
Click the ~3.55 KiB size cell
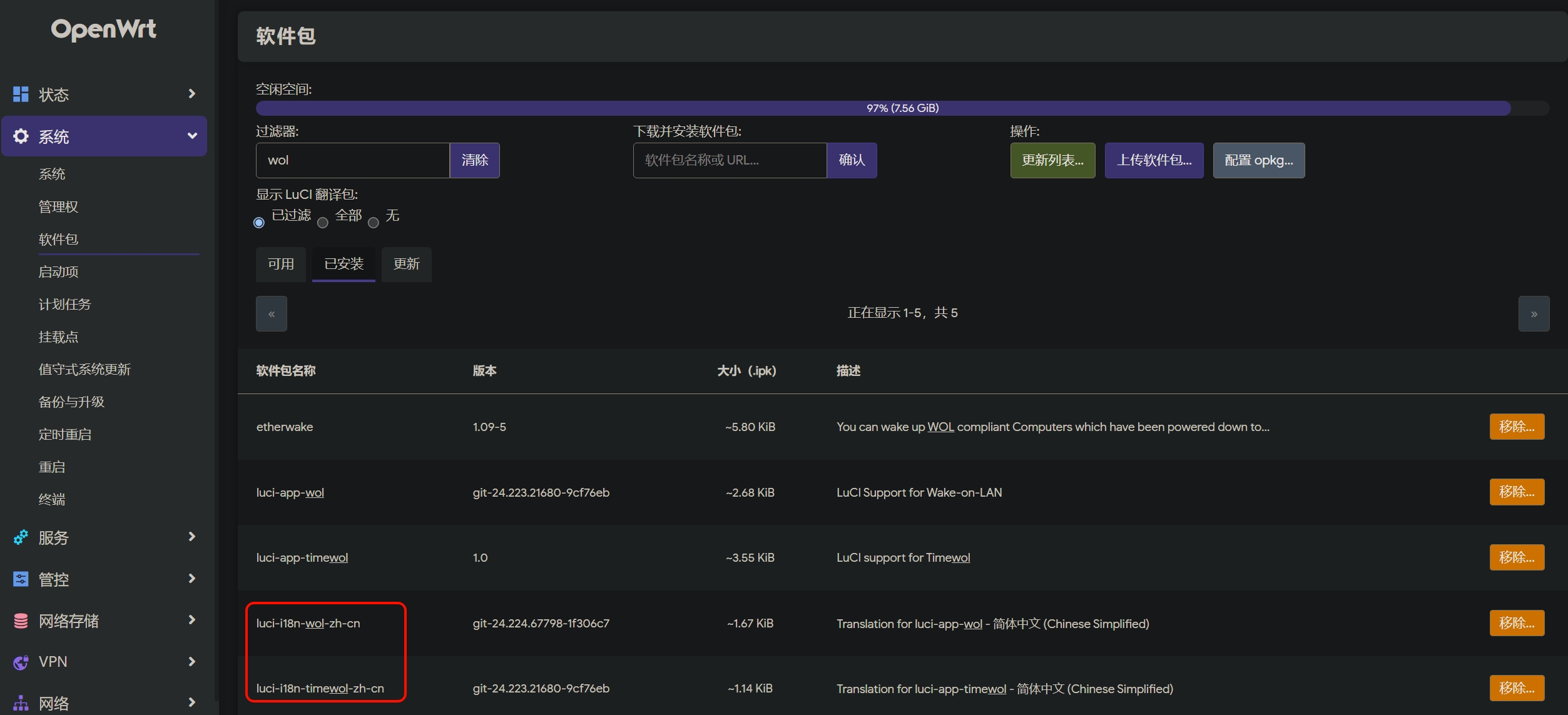click(750, 557)
